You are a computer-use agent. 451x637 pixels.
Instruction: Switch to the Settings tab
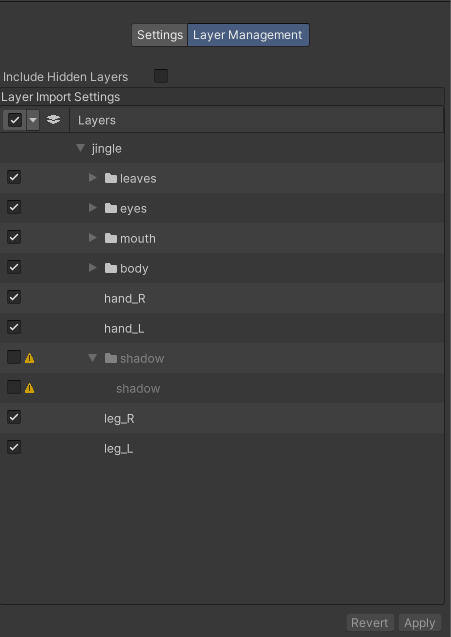[x=160, y=35]
